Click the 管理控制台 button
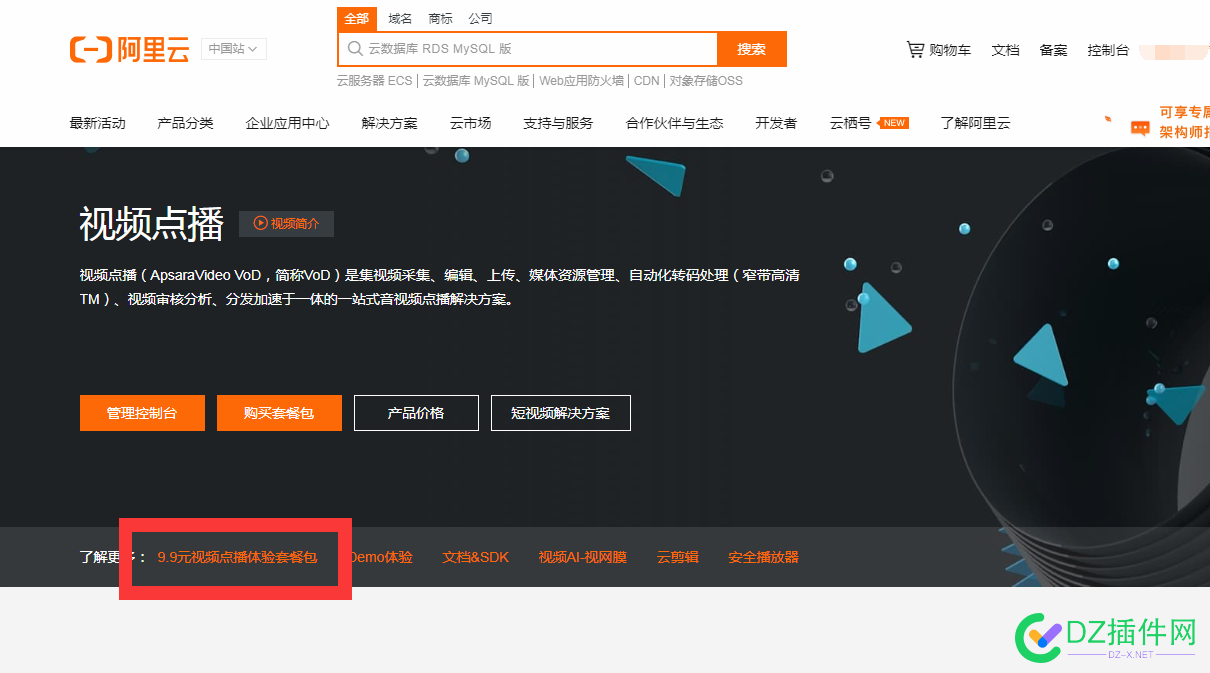1210x673 pixels. [x=142, y=413]
